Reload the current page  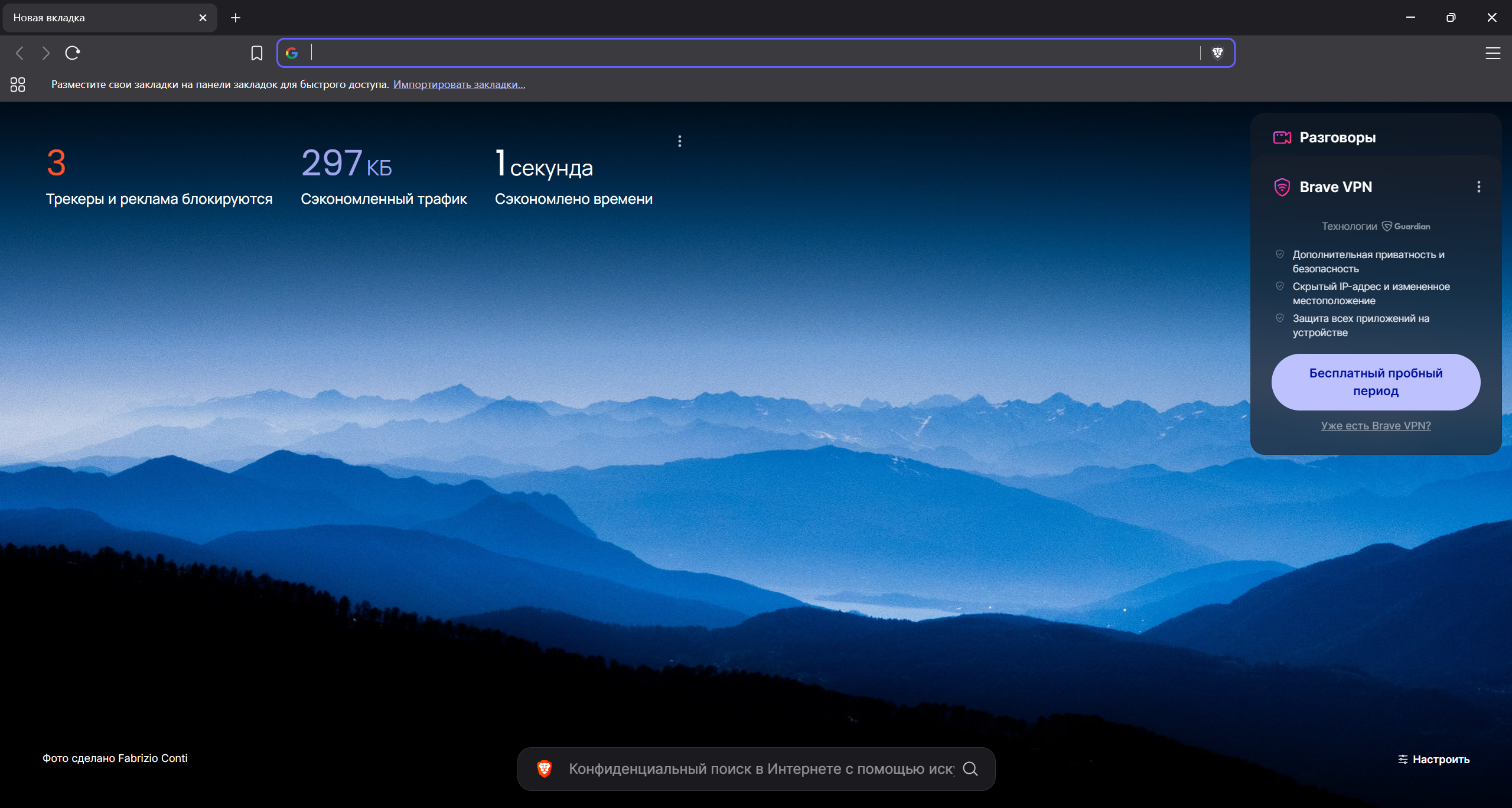click(73, 53)
